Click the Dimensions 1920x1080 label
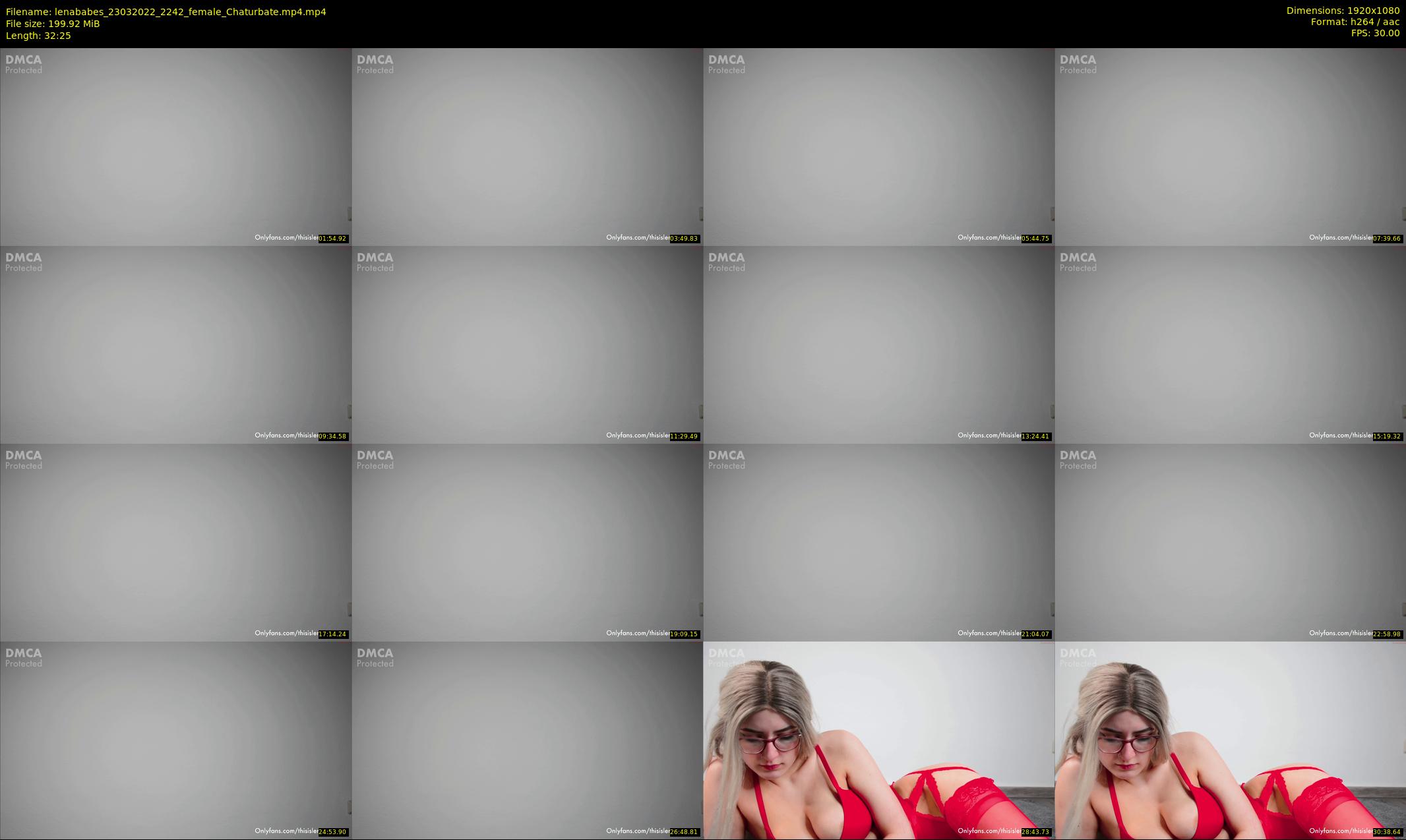1406x840 pixels. 1343,11
